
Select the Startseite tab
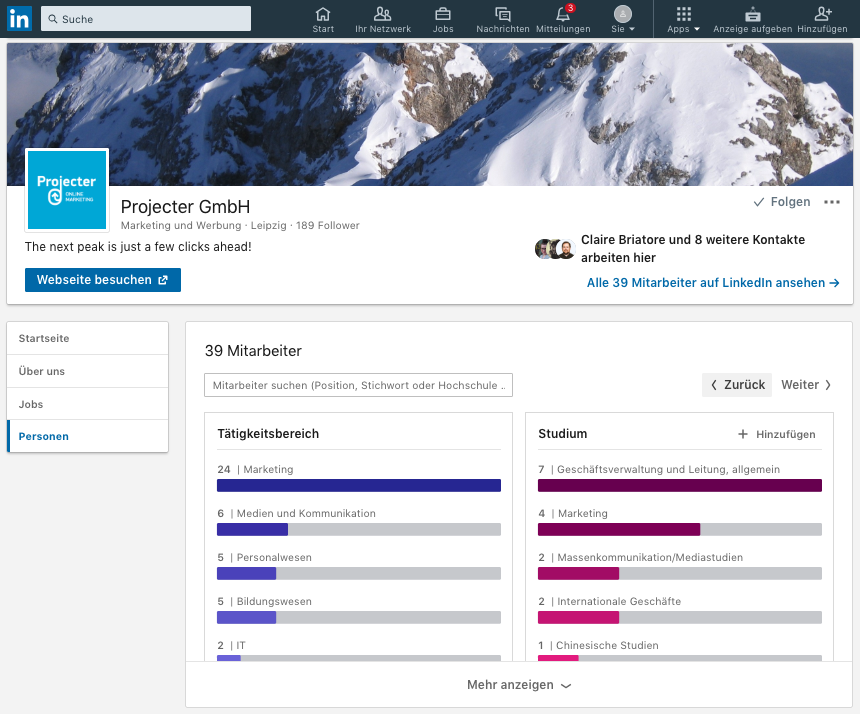point(88,338)
